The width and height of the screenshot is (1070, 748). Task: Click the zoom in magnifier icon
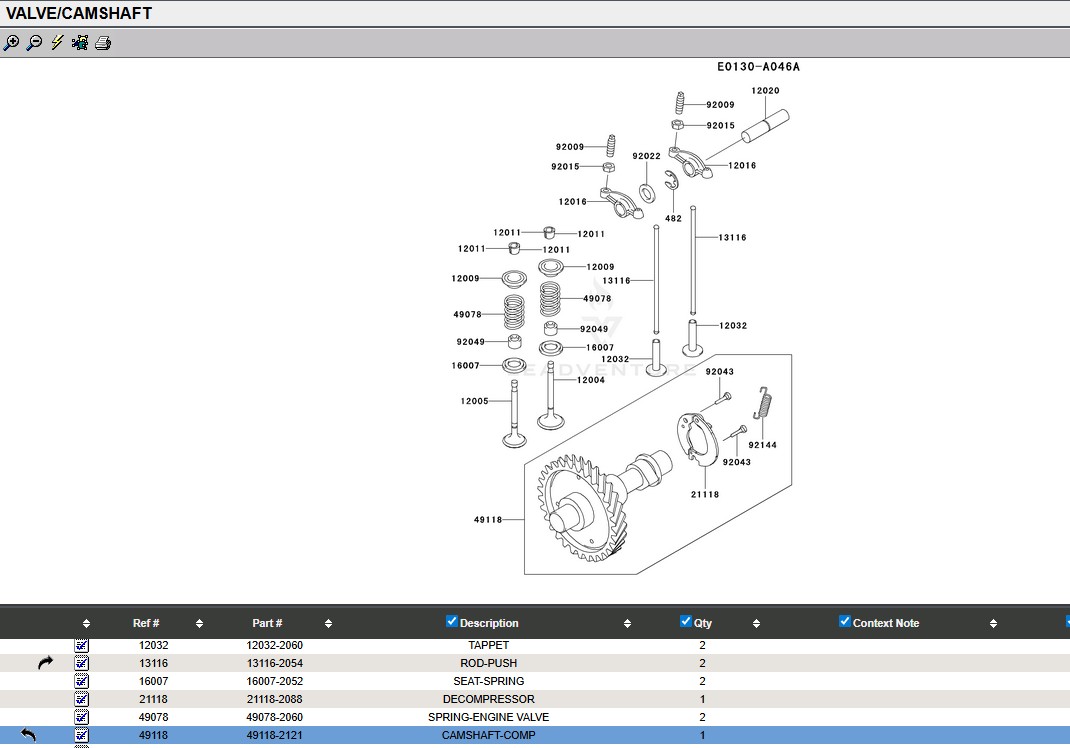(x=11, y=43)
